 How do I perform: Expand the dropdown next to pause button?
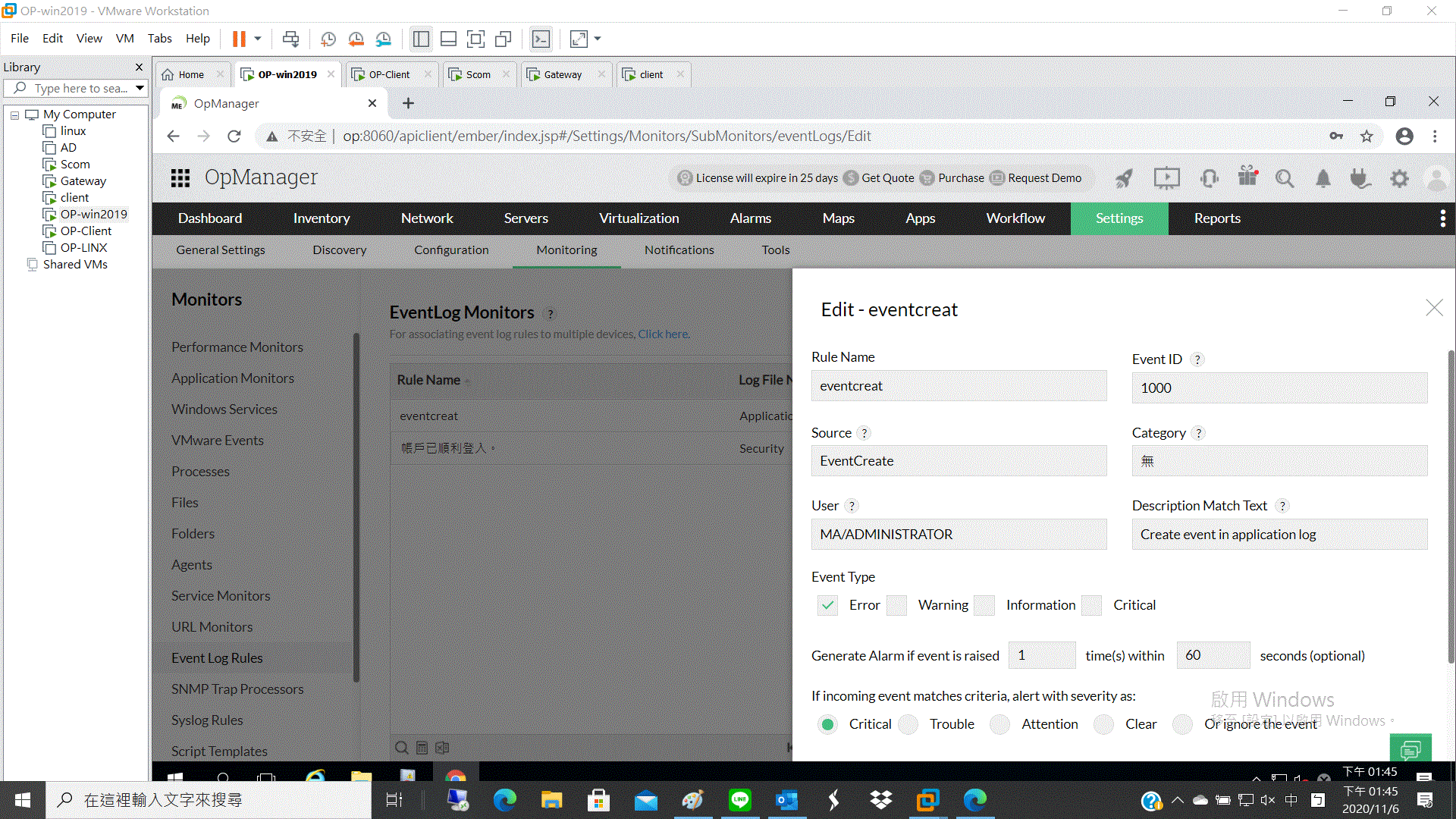click(x=258, y=39)
